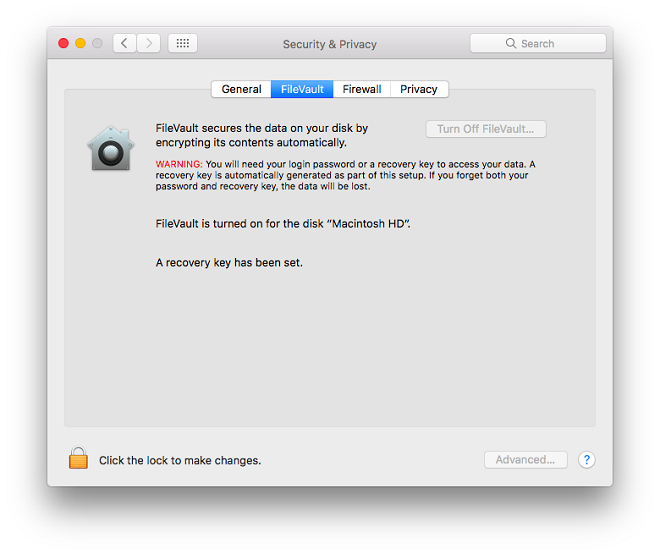Viewport: 660px width, 554px height.
Task: Click the padlock icon to unlock changes
Action: point(78,458)
